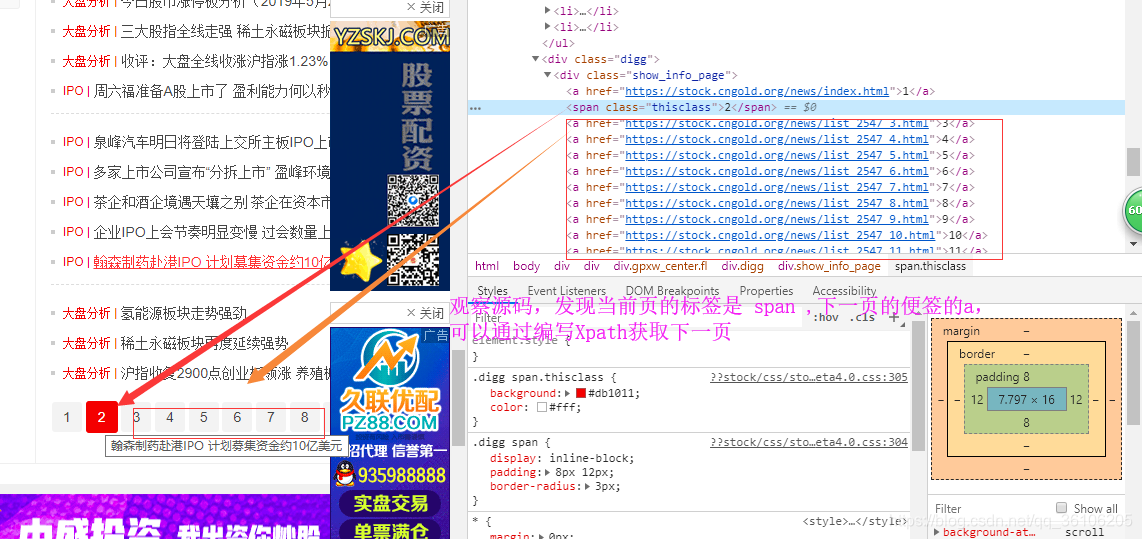Close the lower ad via 关闭
The height and width of the screenshot is (539, 1142).
[425, 313]
